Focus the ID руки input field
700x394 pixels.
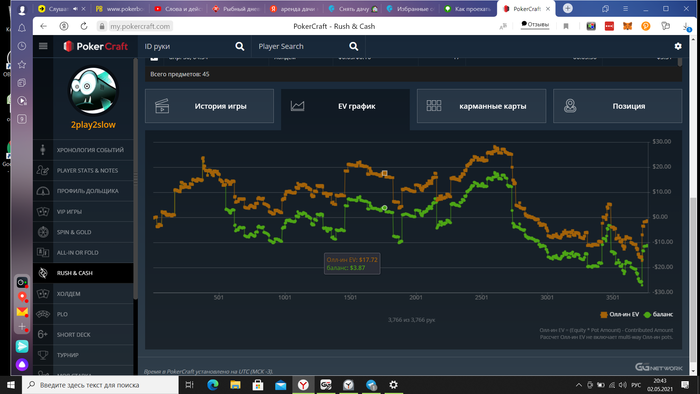pos(188,46)
